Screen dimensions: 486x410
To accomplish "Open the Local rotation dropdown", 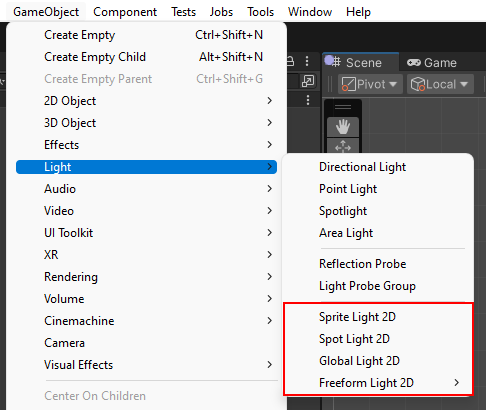I will [440, 84].
